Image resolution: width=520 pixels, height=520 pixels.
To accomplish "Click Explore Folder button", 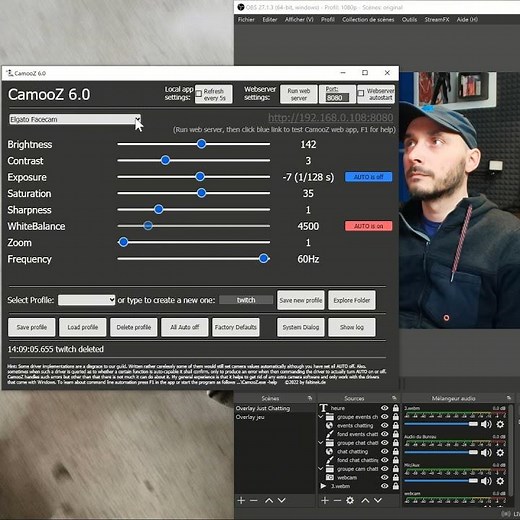I will [352, 300].
